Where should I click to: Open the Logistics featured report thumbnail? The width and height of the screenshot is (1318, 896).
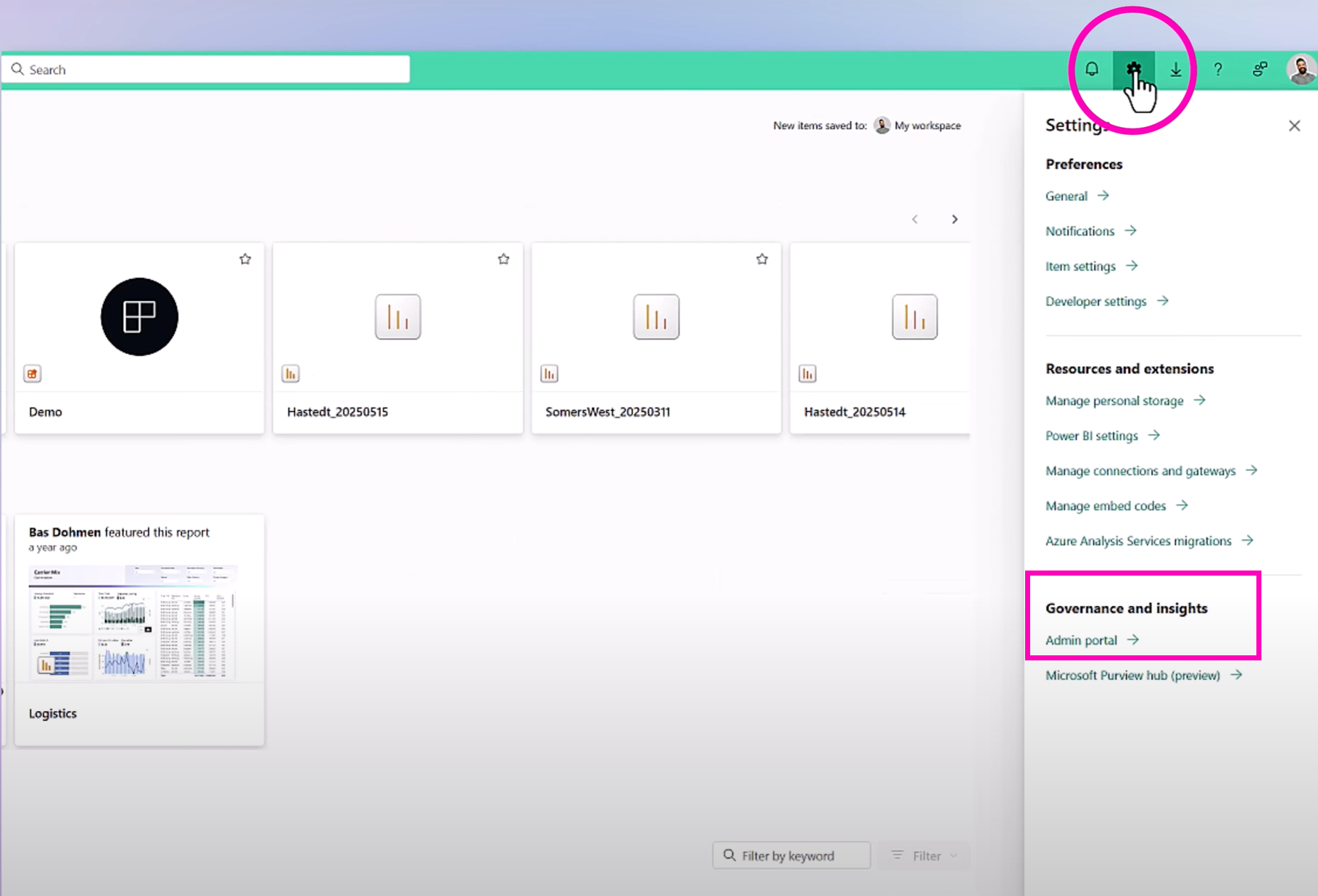[133, 622]
